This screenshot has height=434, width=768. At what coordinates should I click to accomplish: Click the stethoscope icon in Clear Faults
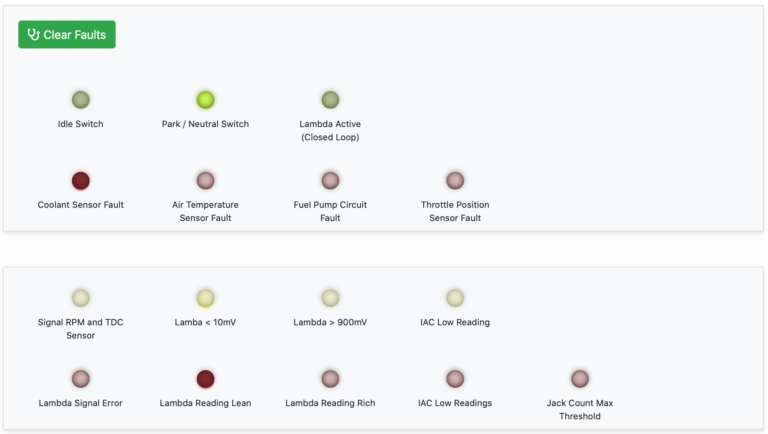coord(34,35)
